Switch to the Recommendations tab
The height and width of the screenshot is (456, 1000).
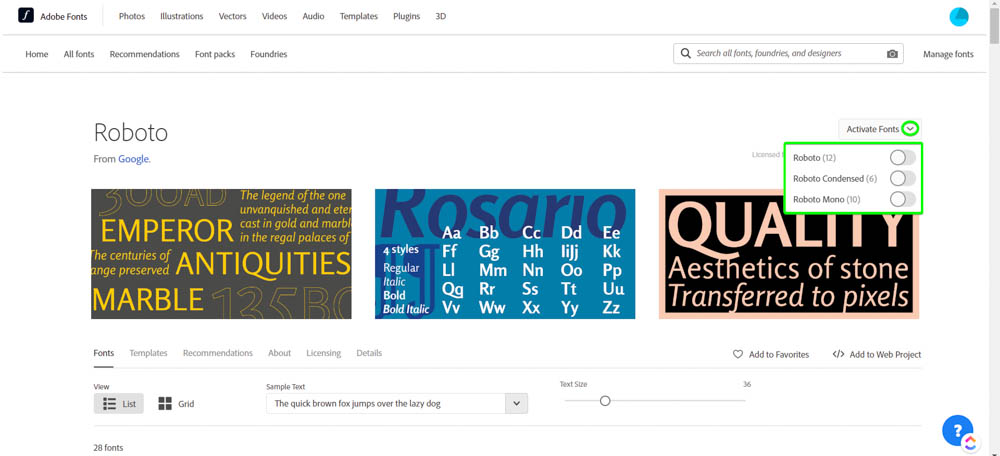(217, 353)
